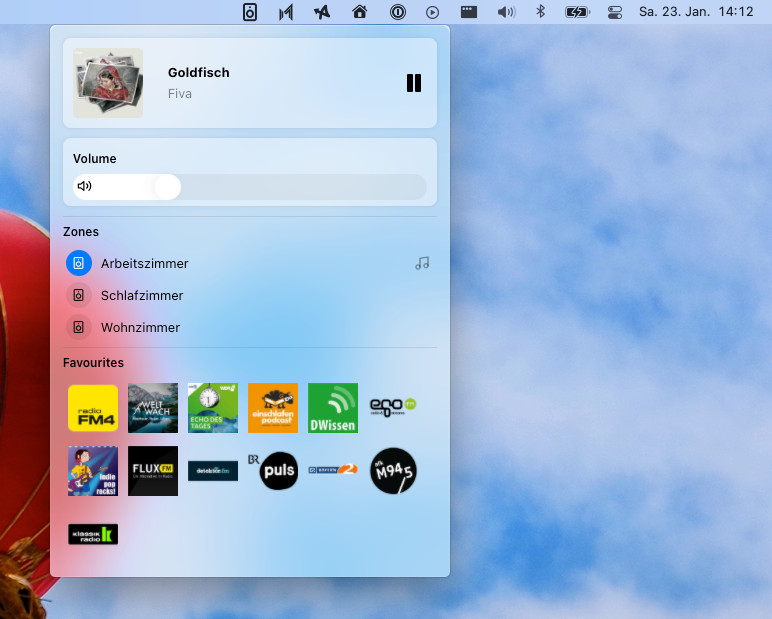Click the date and time Sa. 23. Jan. 14:12
Image resolution: width=772 pixels, height=619 pixels.
pyautogui.click(x=696, y=12)
